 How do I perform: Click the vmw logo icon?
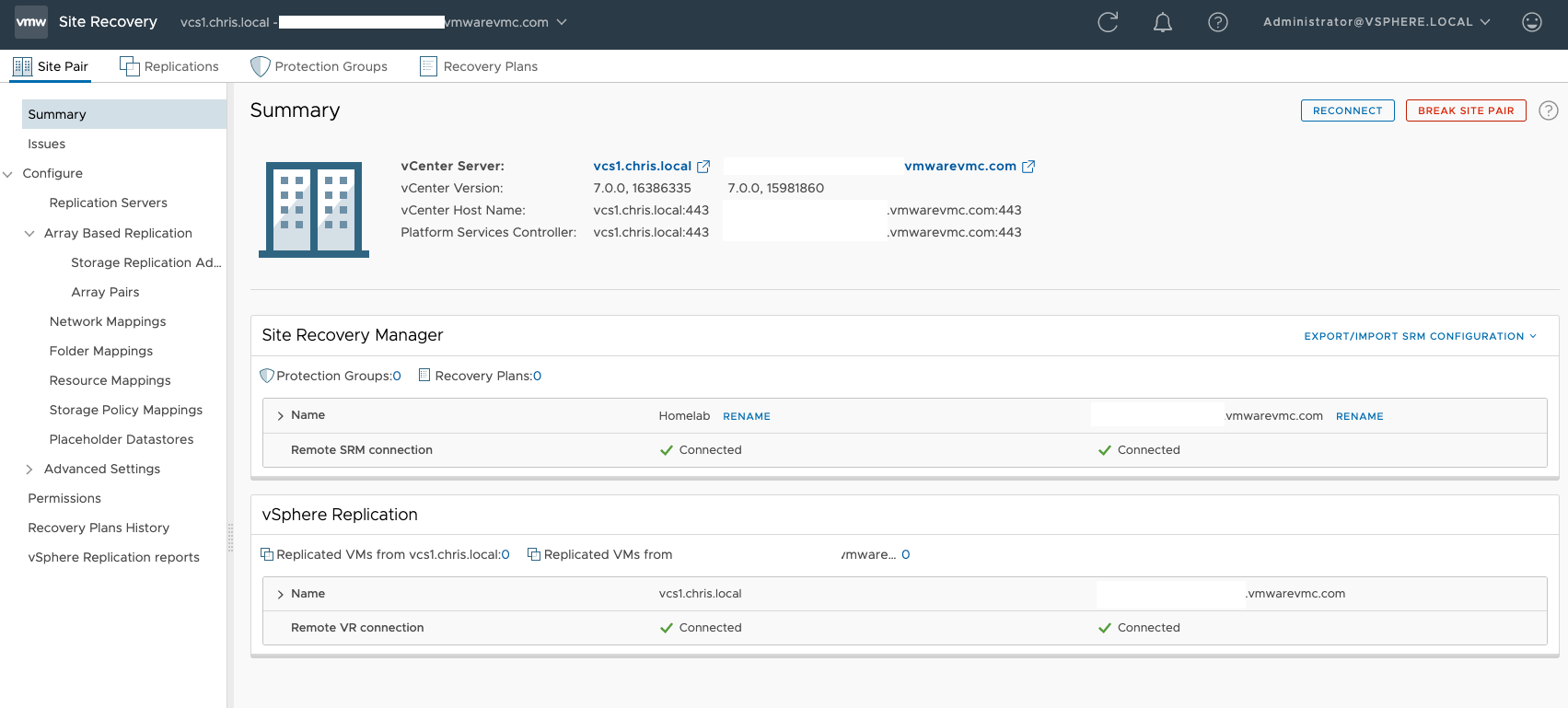(31, 22)
